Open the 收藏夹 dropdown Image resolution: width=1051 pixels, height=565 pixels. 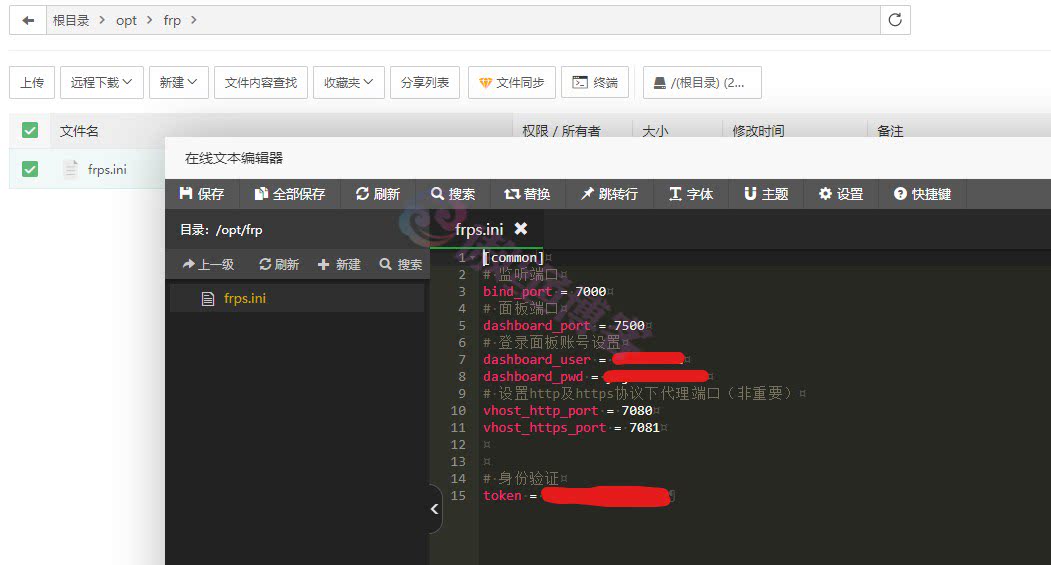349,82
